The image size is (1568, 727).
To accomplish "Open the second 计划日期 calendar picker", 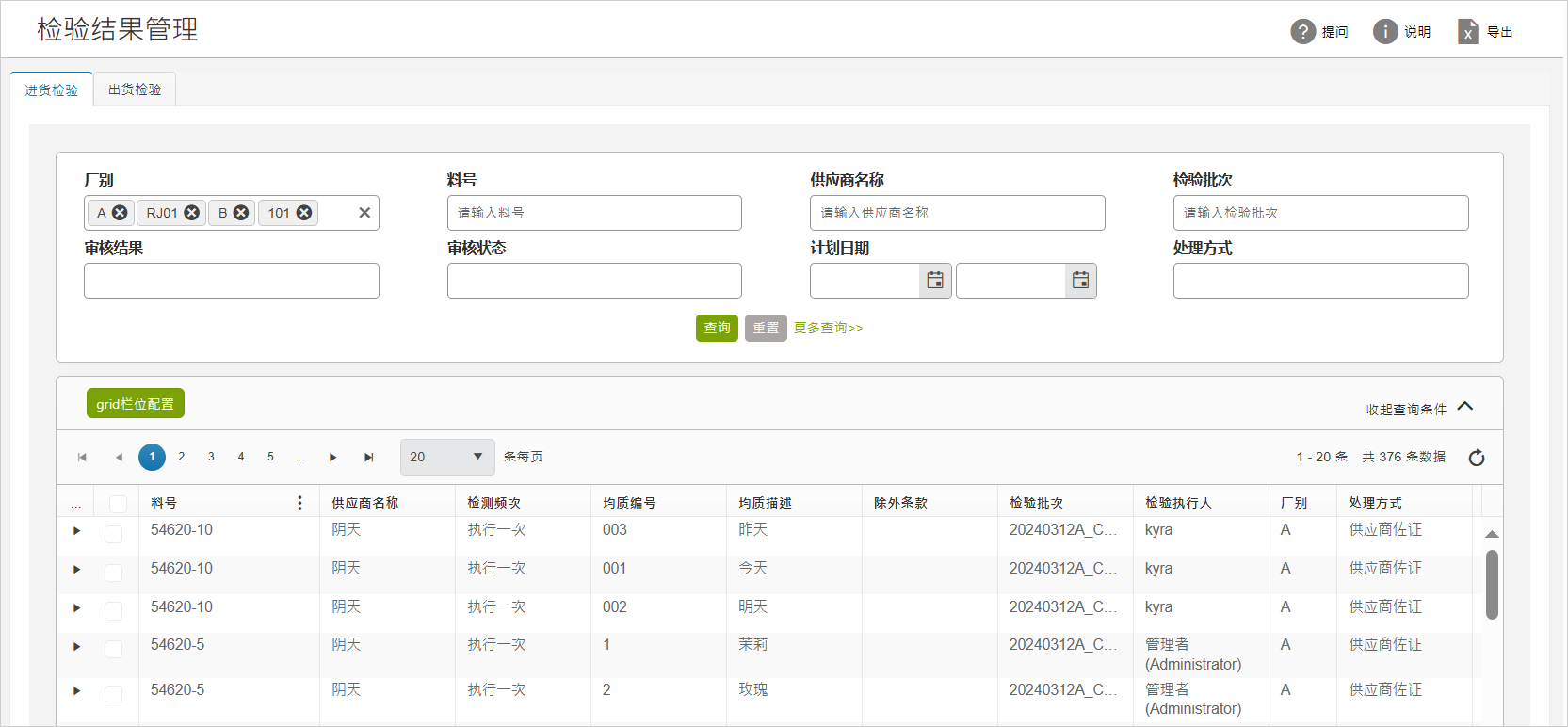I will pyautogui.click(x=1081, y=281).
